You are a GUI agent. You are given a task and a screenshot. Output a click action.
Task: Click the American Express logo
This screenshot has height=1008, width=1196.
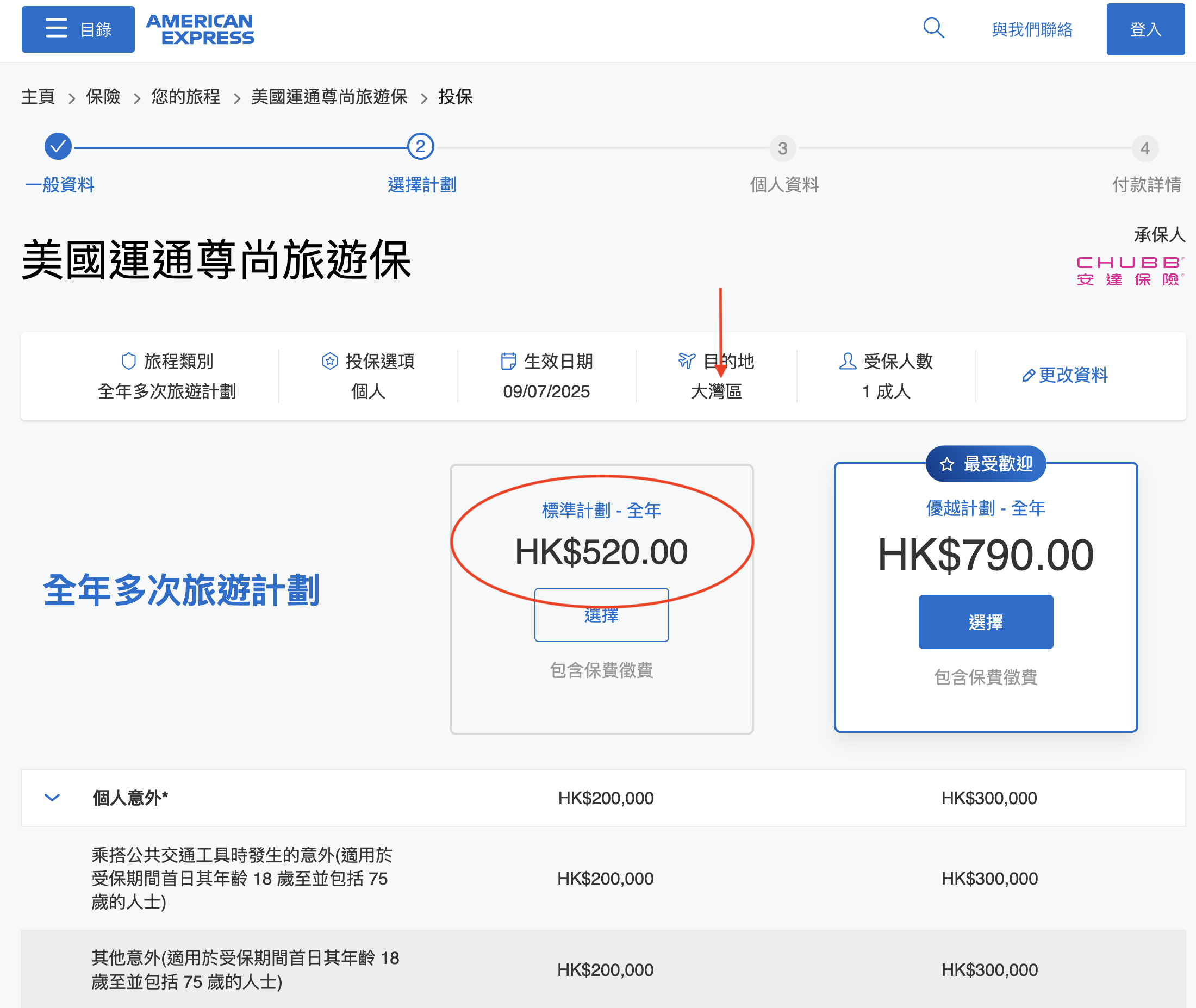(x=200, y=29)
